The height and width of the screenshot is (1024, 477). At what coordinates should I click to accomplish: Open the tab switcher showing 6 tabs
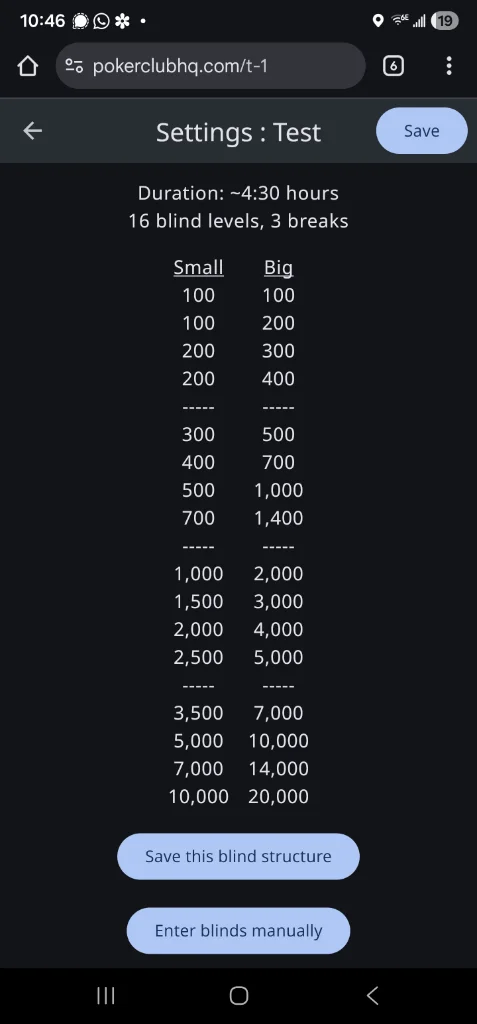pyautogui.click(x=393, y=66)
